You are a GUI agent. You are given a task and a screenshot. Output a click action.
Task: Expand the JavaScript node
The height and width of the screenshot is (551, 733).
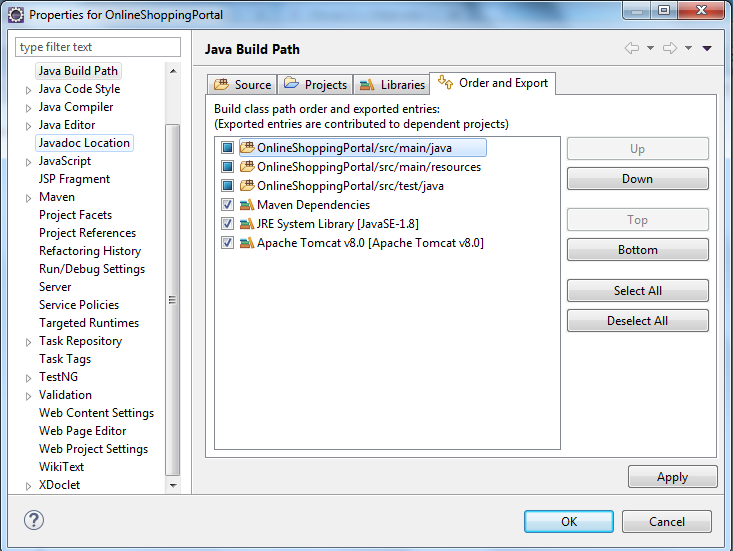point(29,162)
